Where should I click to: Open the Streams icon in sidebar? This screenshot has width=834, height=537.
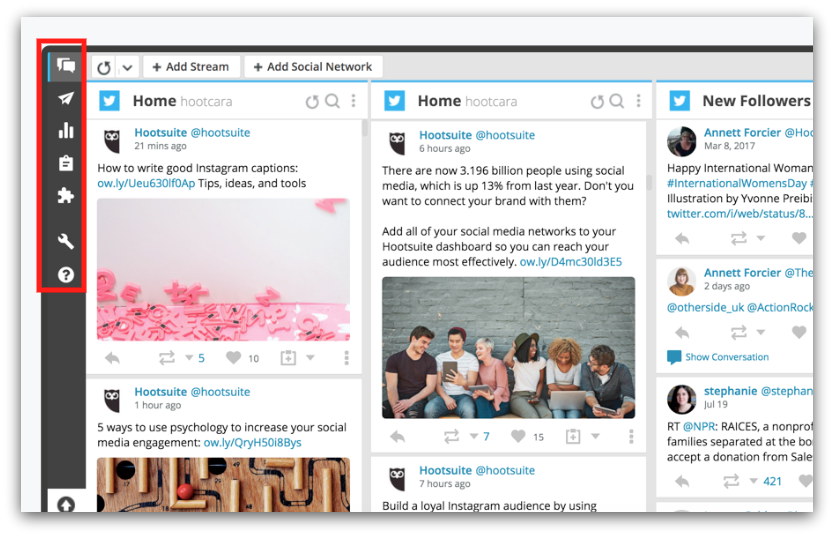coord(66,66)
